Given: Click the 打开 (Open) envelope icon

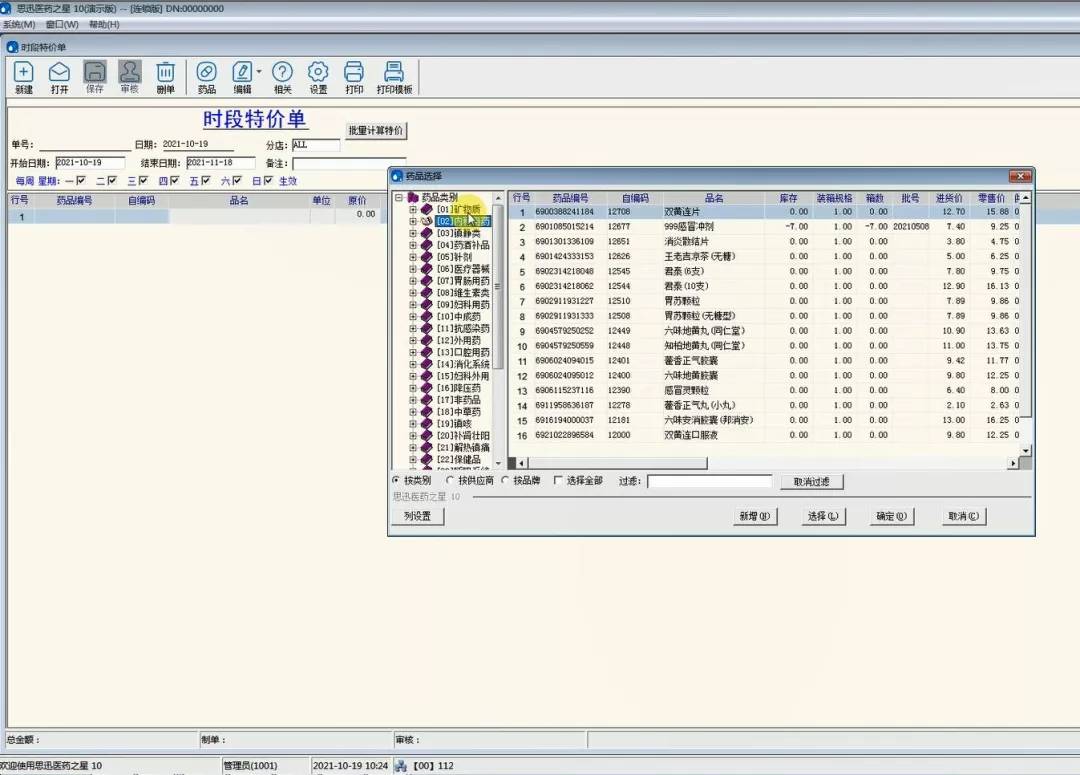Looking at the screenshot, I should click(x=59, y=72).
